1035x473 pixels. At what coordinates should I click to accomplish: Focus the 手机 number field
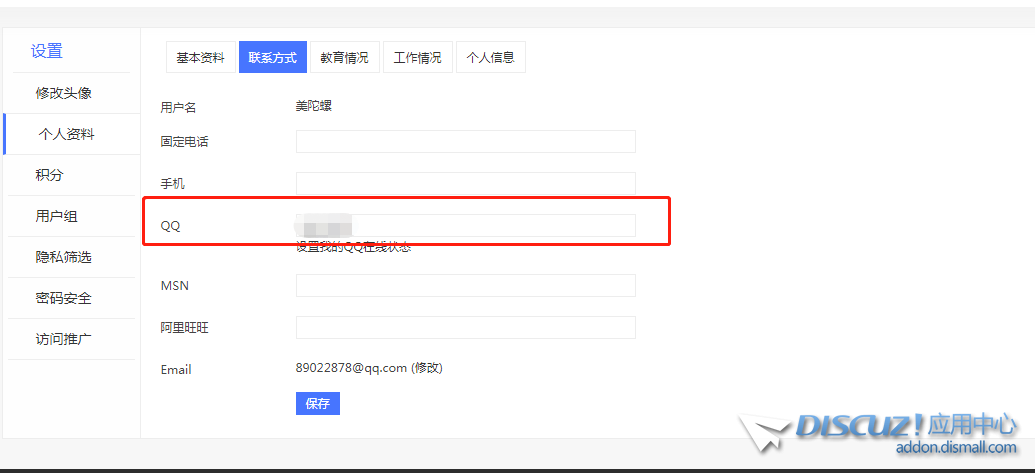(465, 184)
